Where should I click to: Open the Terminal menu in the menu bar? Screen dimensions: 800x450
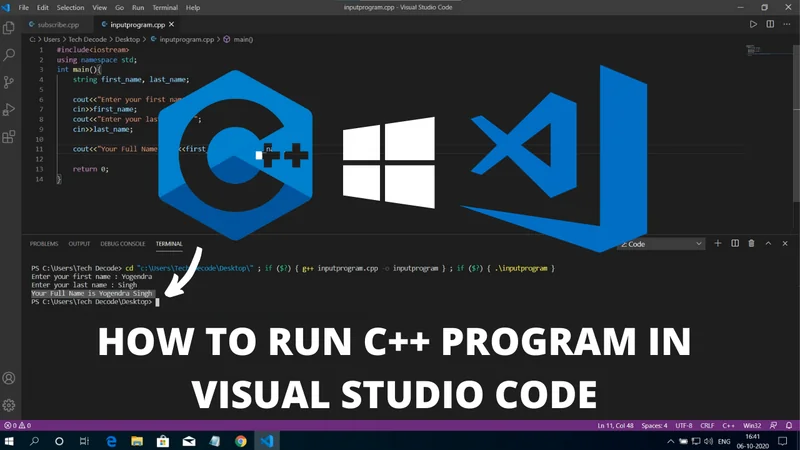coord(164,7)
